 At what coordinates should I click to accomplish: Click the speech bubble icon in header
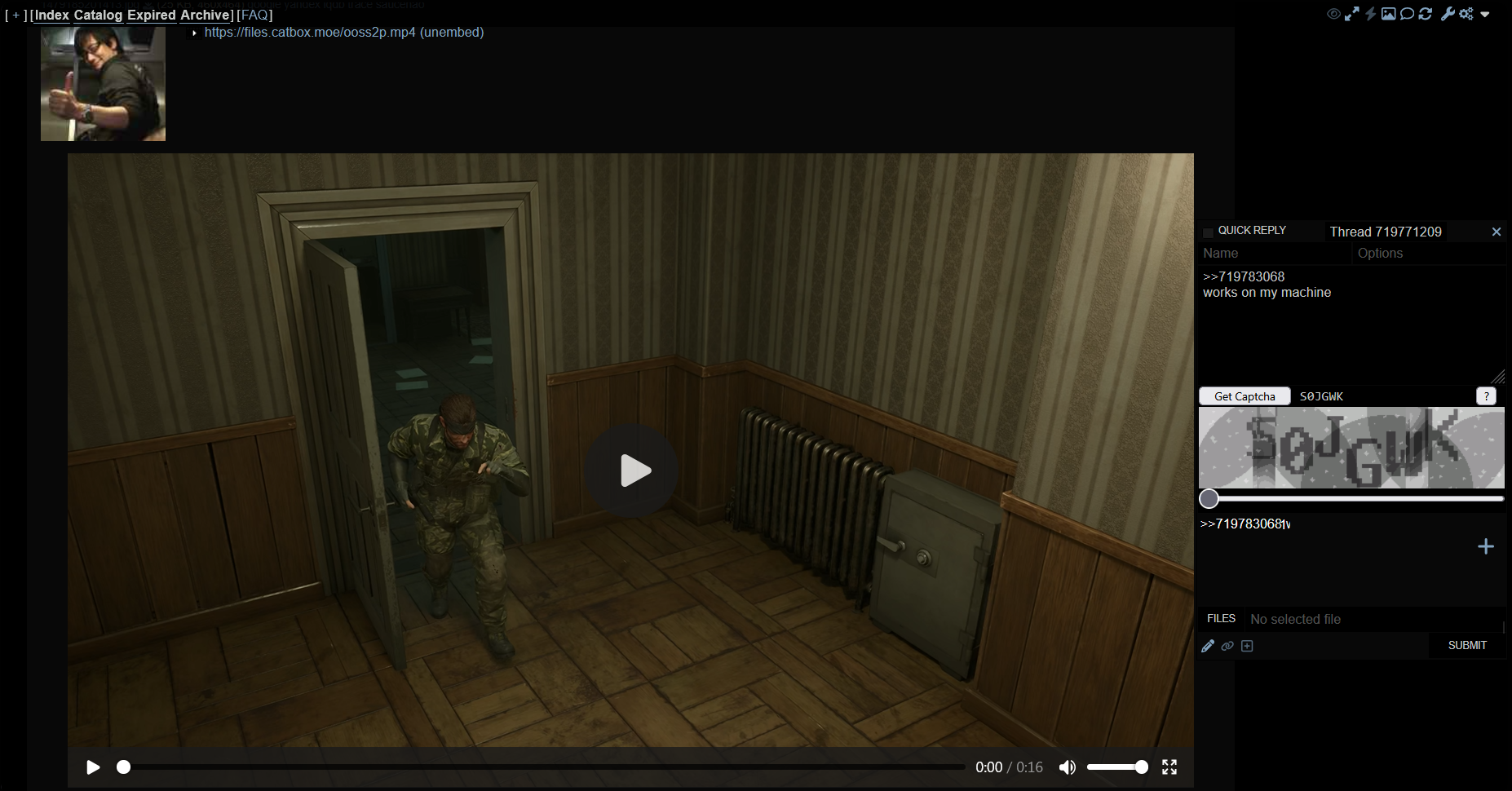pyautogui.click(x=1407, y=14)
